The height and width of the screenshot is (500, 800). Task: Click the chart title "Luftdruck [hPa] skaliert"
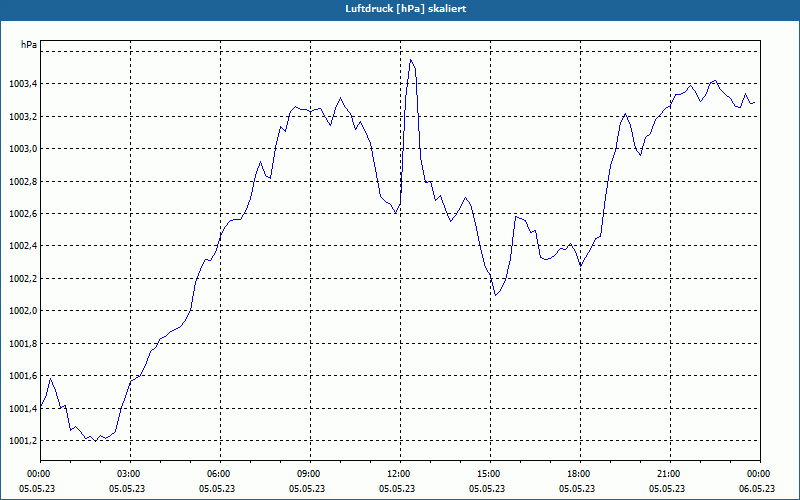point(405,9)
